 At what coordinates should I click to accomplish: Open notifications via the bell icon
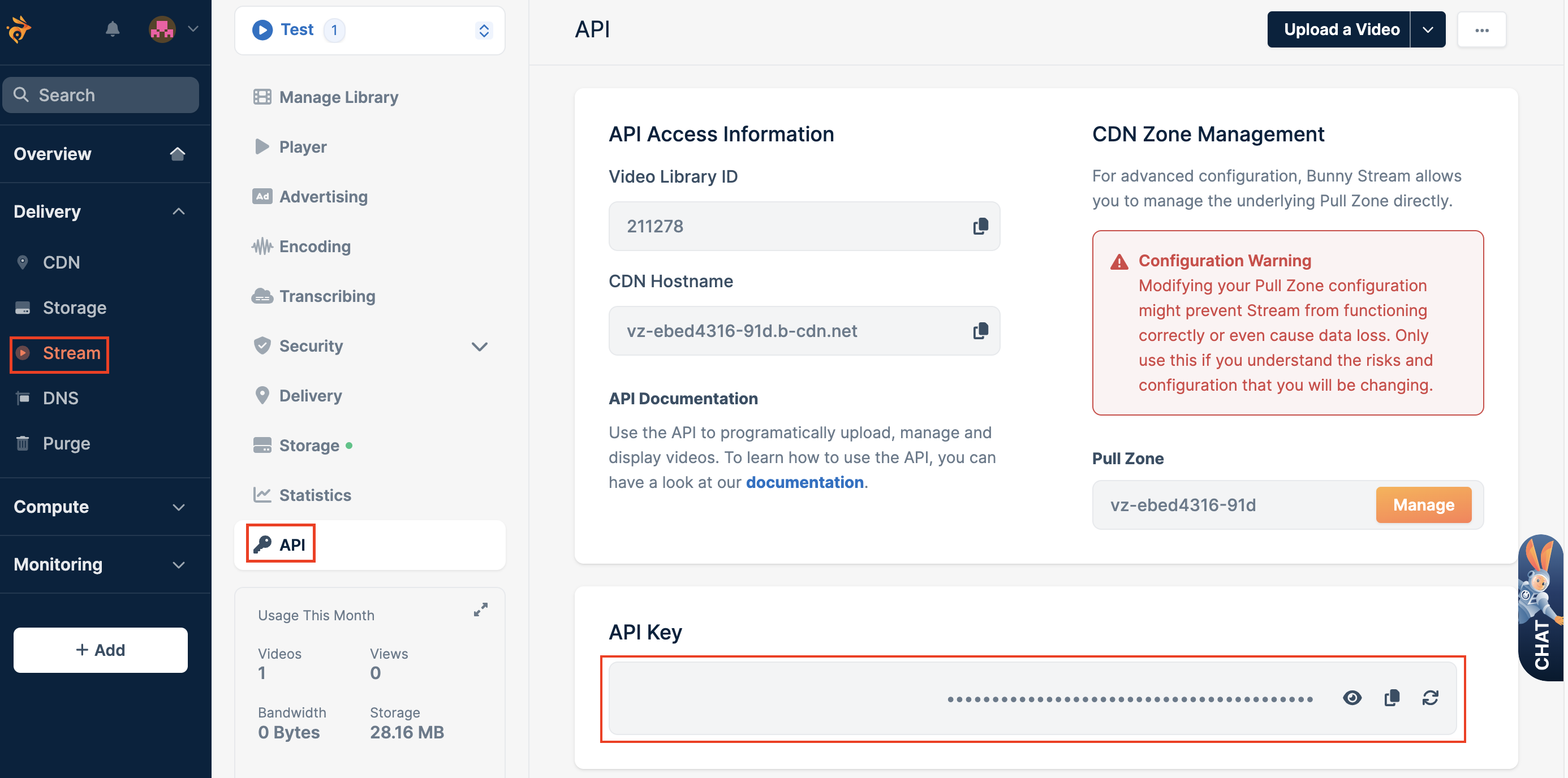pyautogui.click(x=113, y=29)
